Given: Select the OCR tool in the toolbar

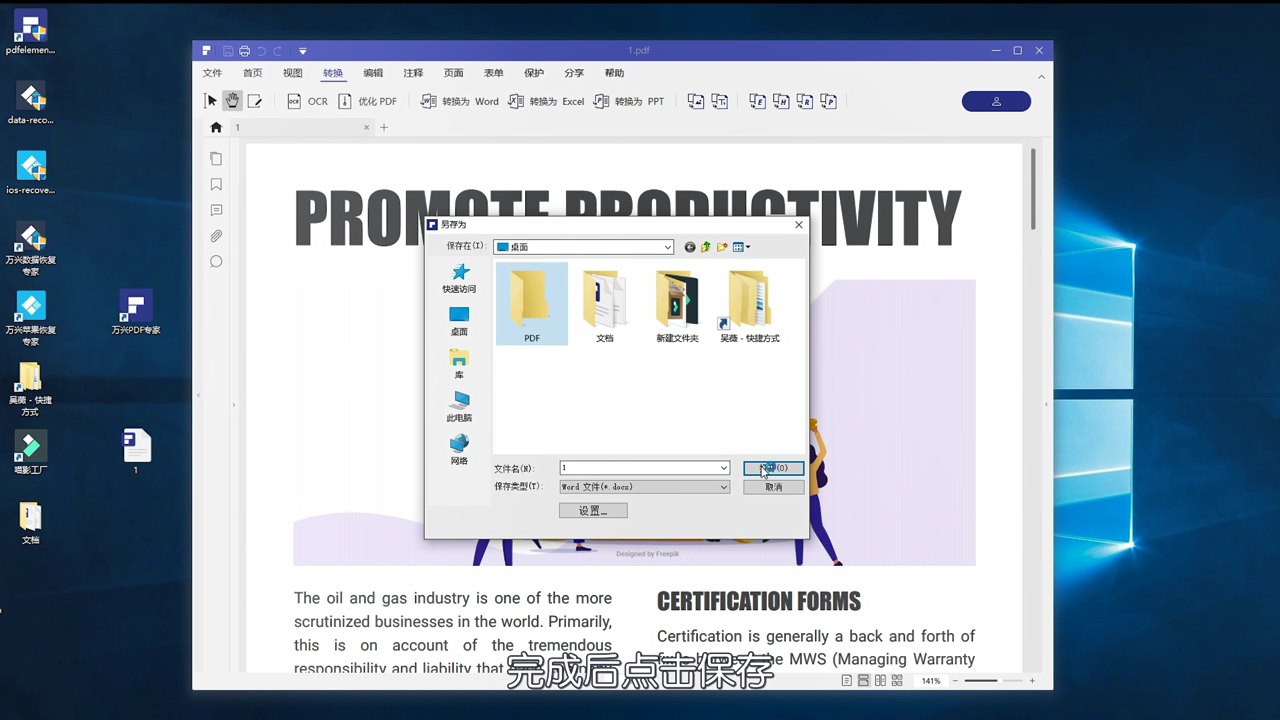Looking at the screenshot, I should tap(306, 101).
